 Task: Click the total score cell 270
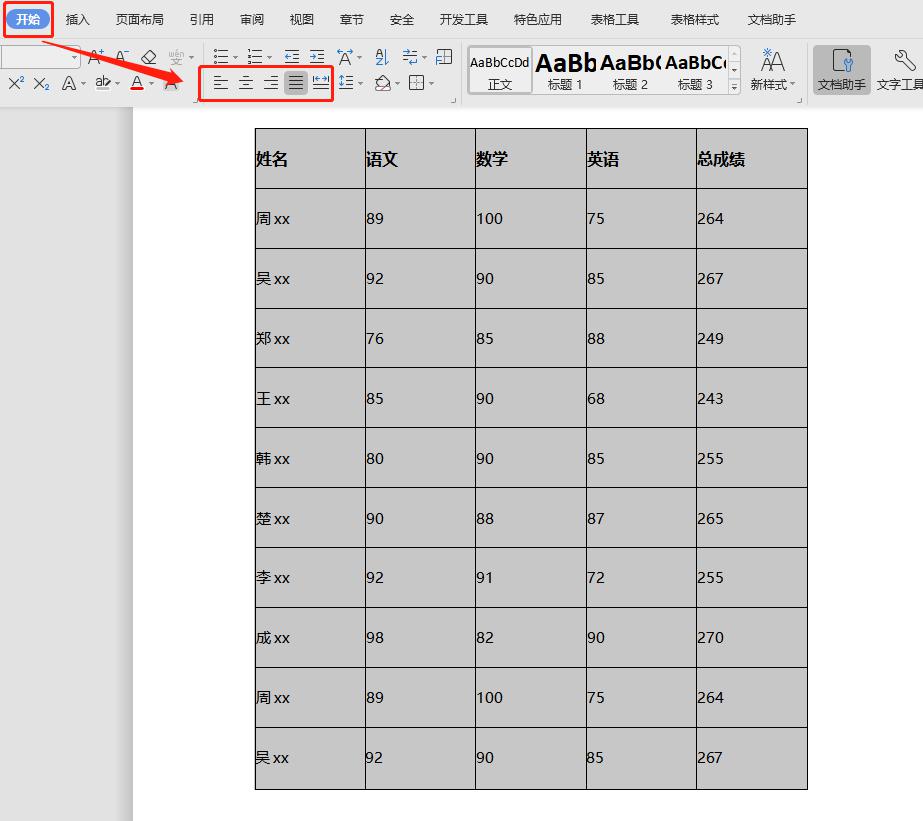click(752, 637)
